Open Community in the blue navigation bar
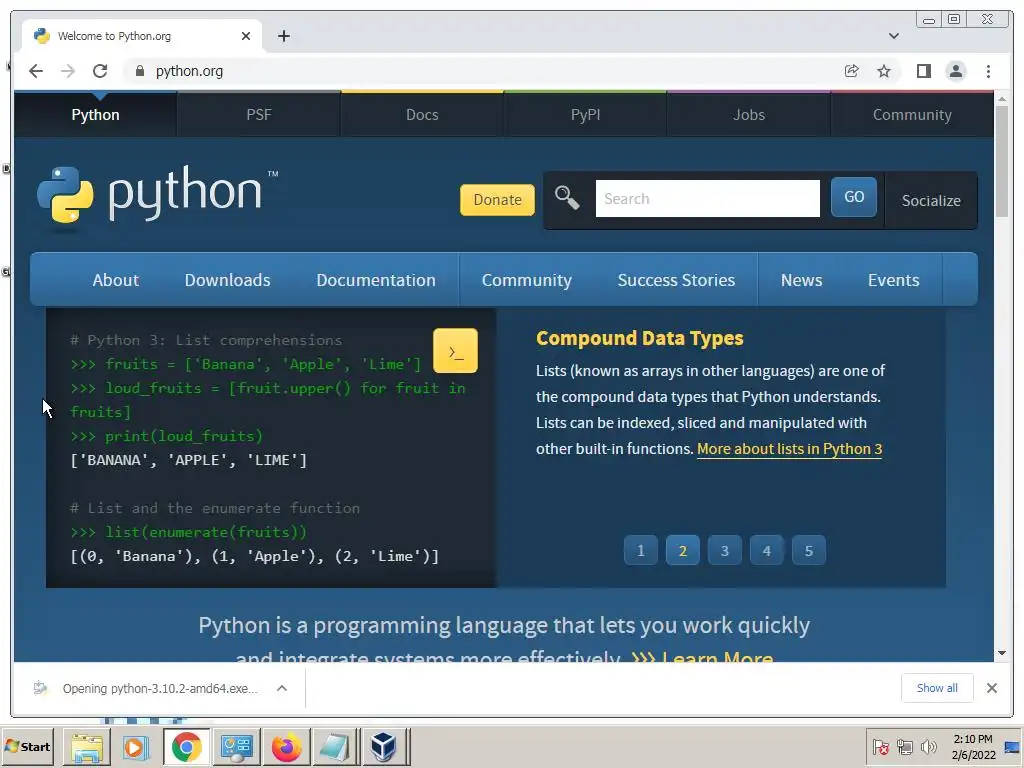 526,280
